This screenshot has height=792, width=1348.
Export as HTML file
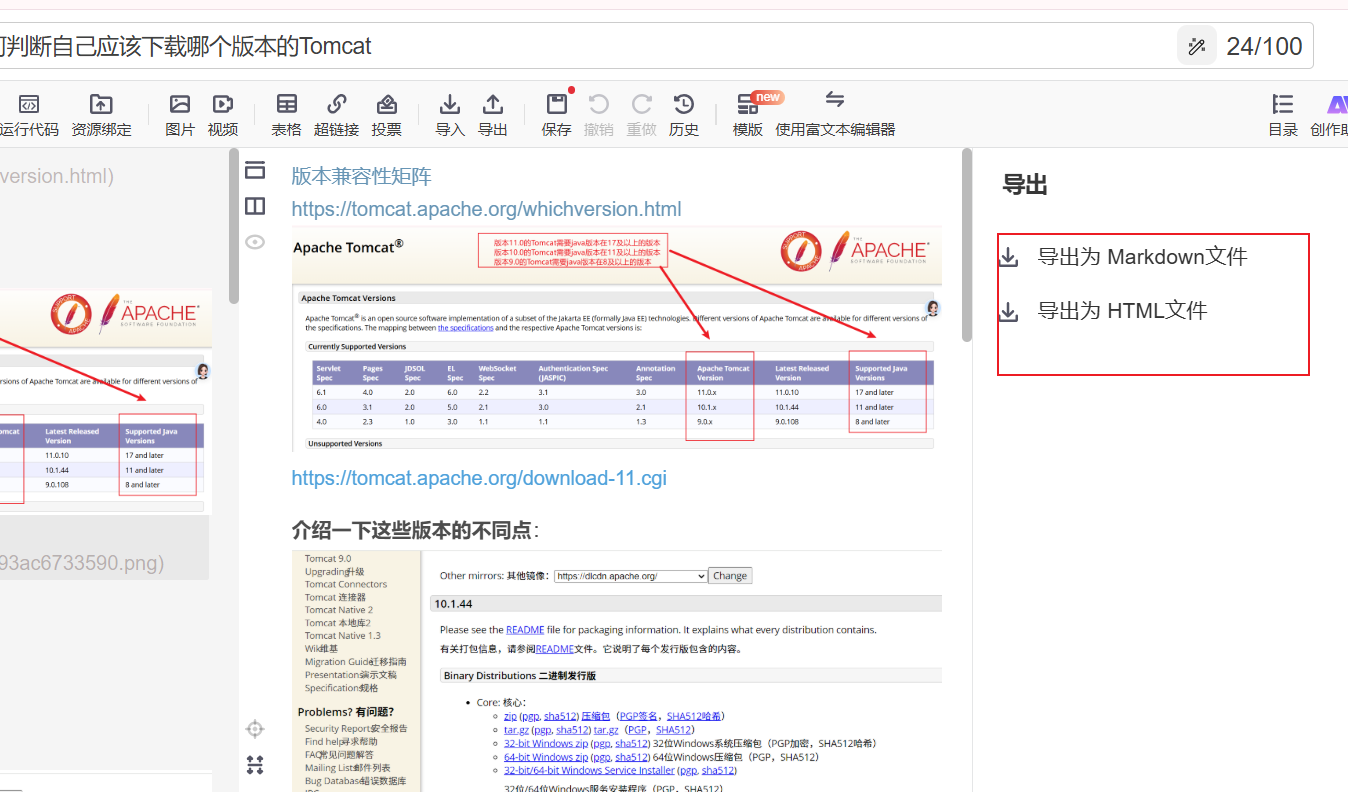point(1123,311)
